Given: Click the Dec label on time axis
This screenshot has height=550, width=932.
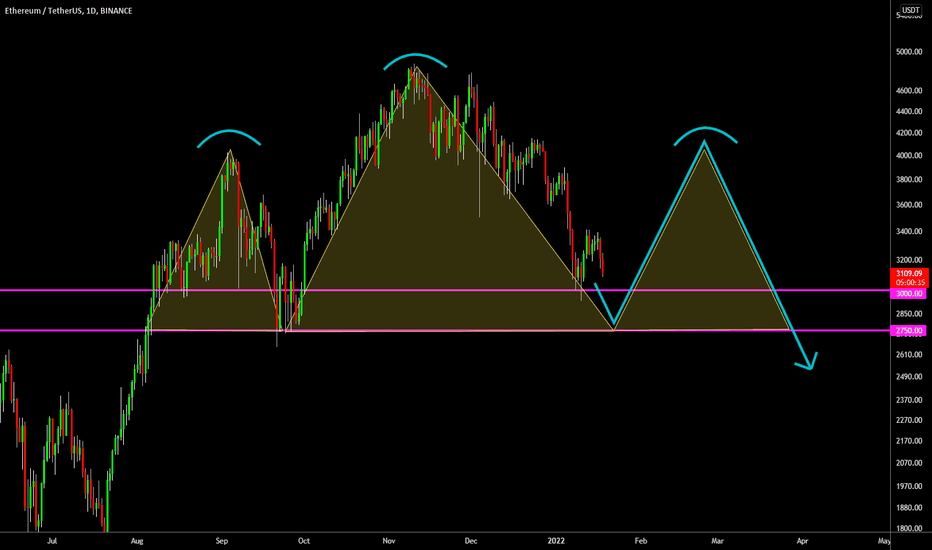Looking at the screenshot, I should pyautogui.click(x=471, y=540).
